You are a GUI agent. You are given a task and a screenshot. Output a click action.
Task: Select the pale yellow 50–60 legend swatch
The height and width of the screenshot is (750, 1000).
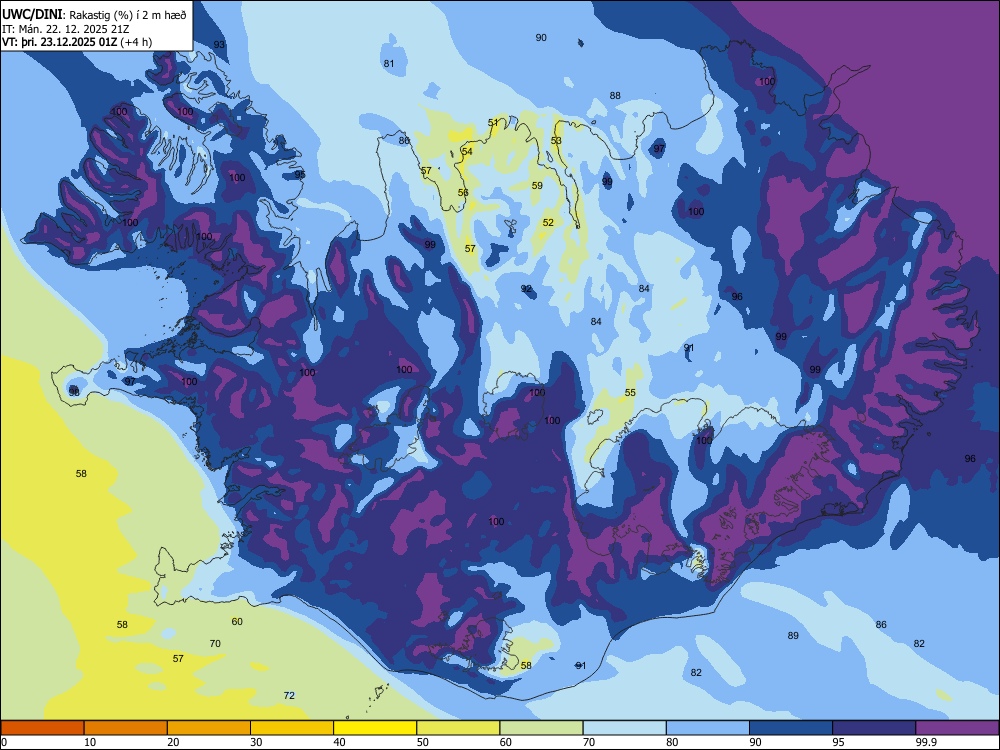(x=458, y=728)
